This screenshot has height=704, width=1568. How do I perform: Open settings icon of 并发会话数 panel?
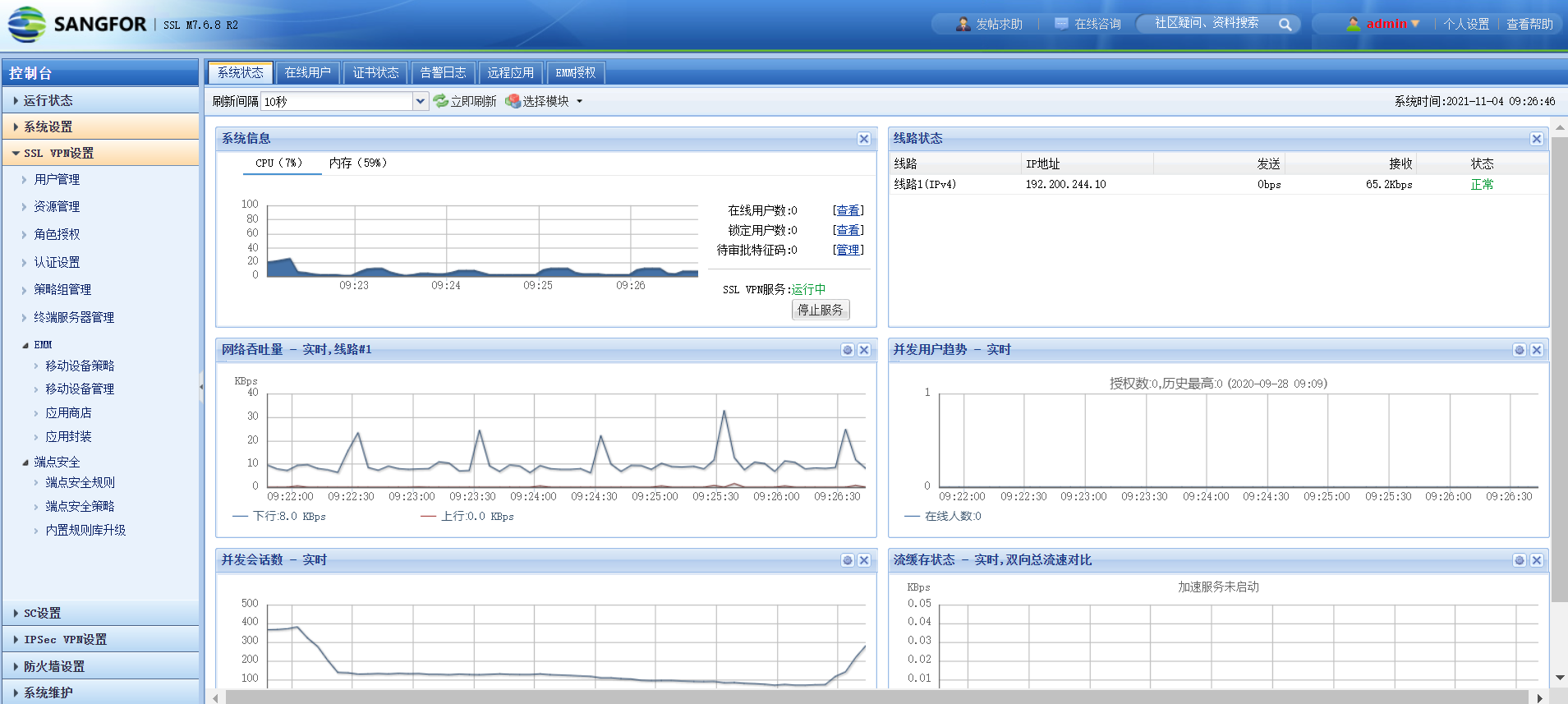click(x=848, y=560)
